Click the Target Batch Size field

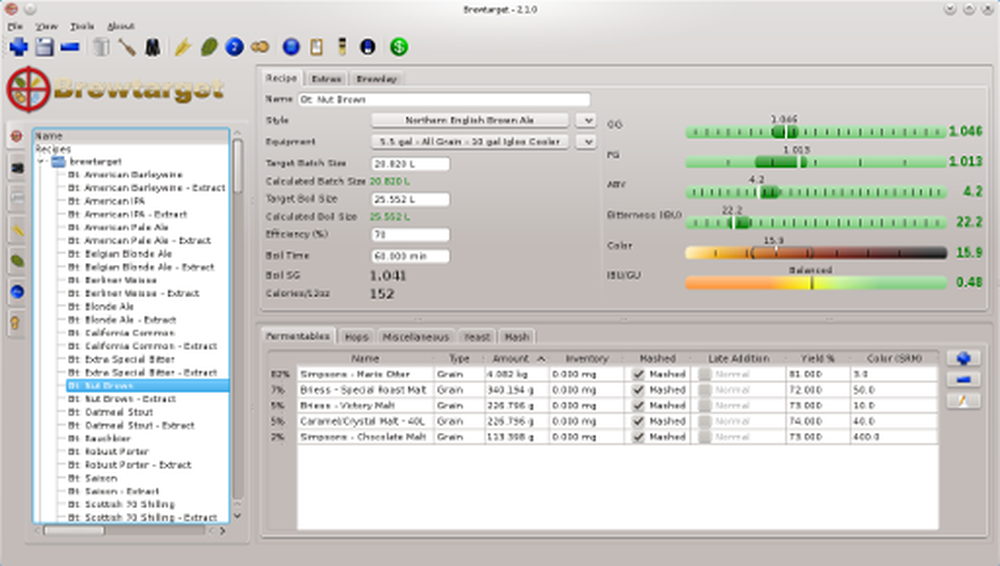click(x=410, y=163)
